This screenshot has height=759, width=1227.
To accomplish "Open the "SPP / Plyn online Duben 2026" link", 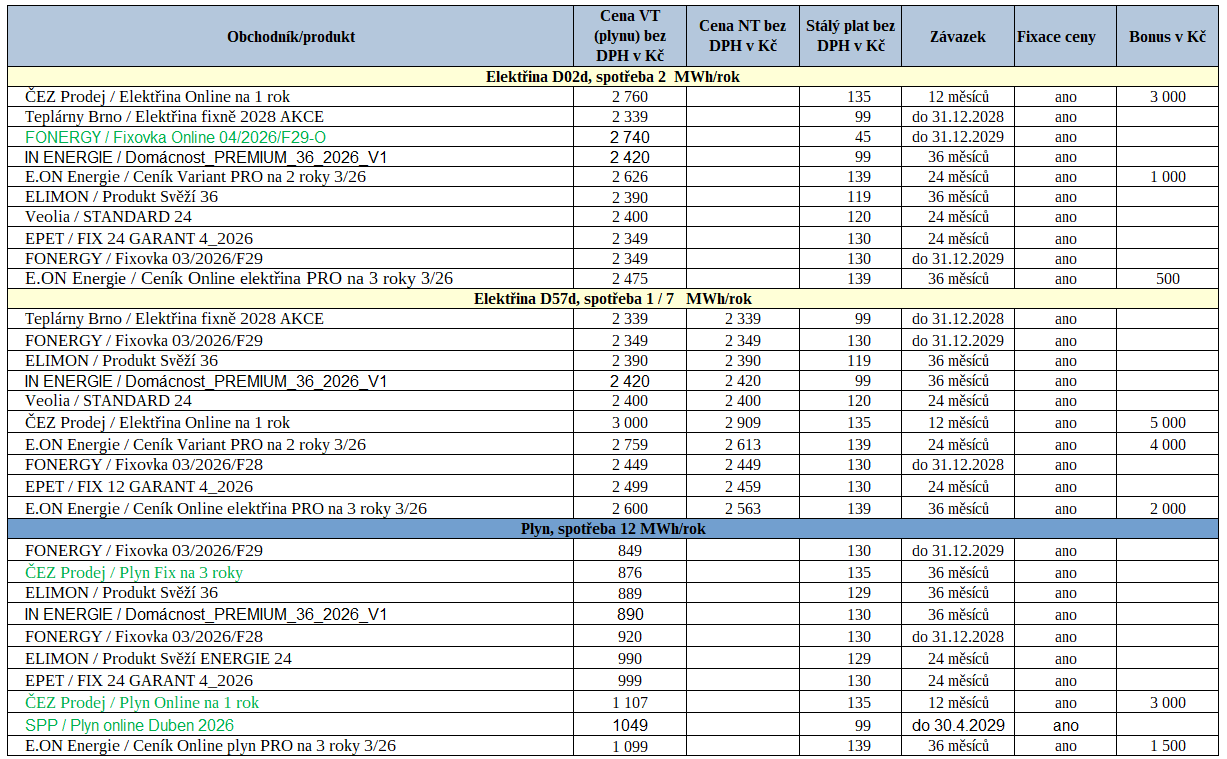I will coord(129,725).
